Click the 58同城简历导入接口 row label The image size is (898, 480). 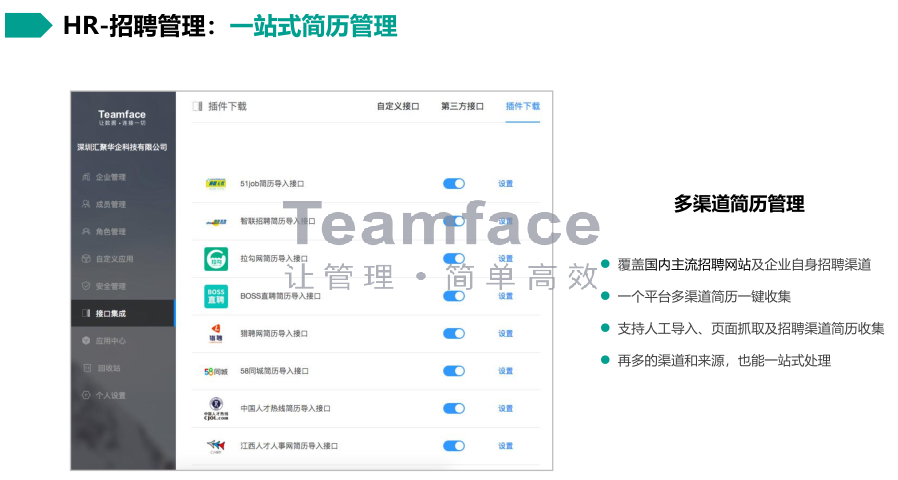coord(274,371)
